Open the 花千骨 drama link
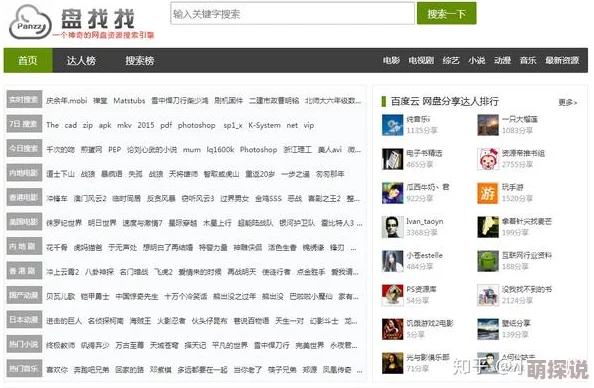This screenshot has height=388, width=594. coord(56,248)
